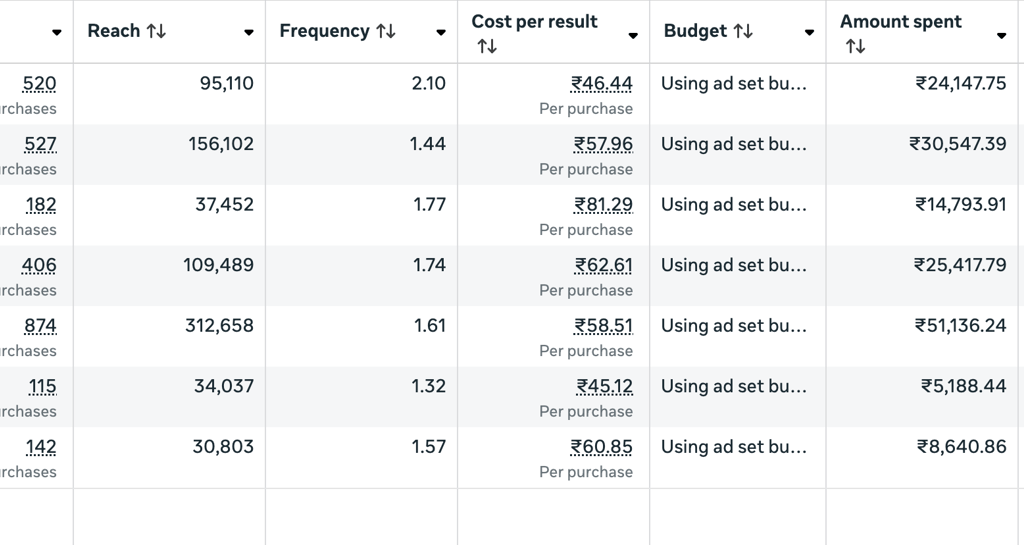Click the Budget cell beside ₹8,640.86
The width and height of the screenshot is (1024, 545).
pos(733,447)
